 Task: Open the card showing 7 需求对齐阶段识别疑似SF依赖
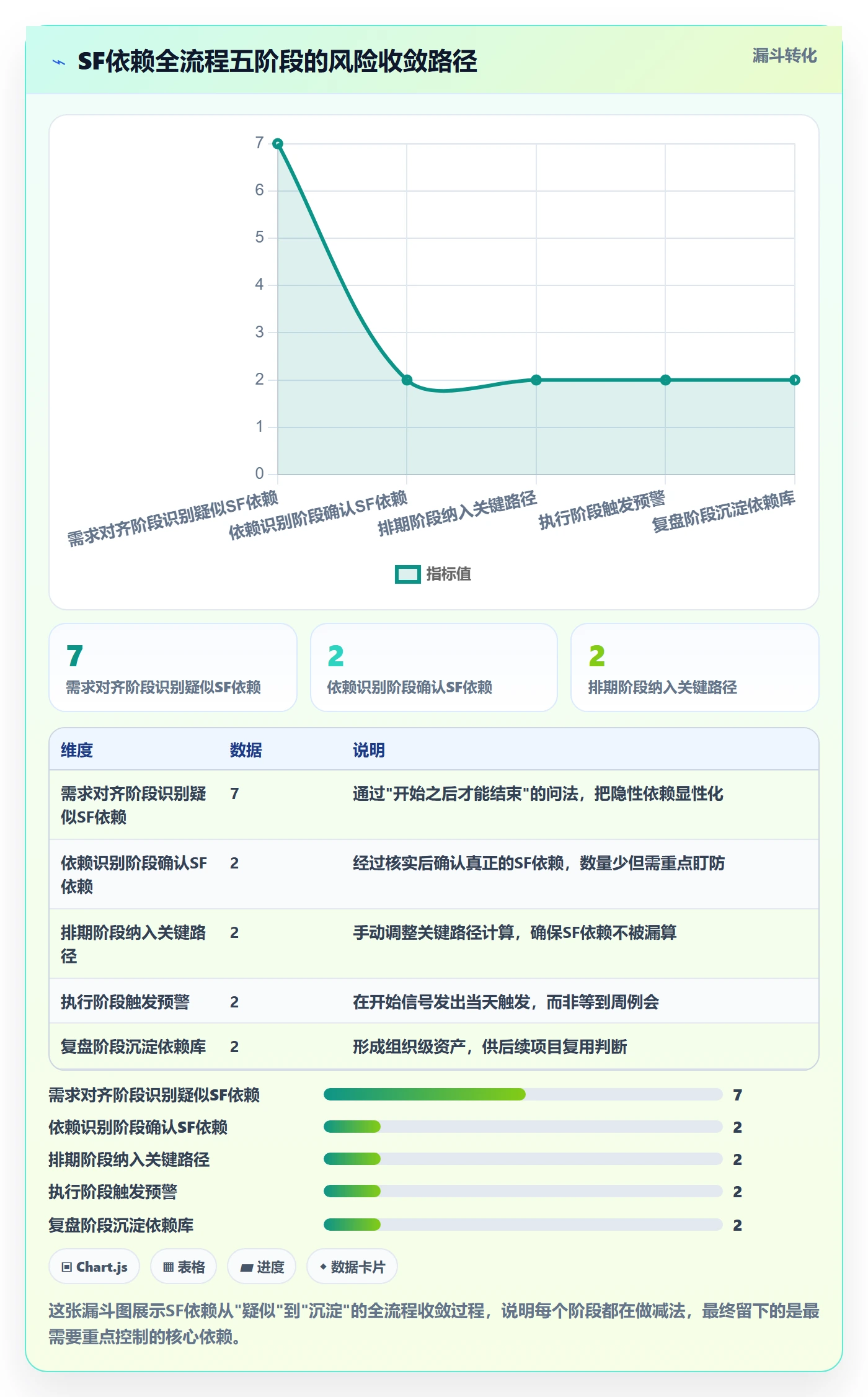173,667
